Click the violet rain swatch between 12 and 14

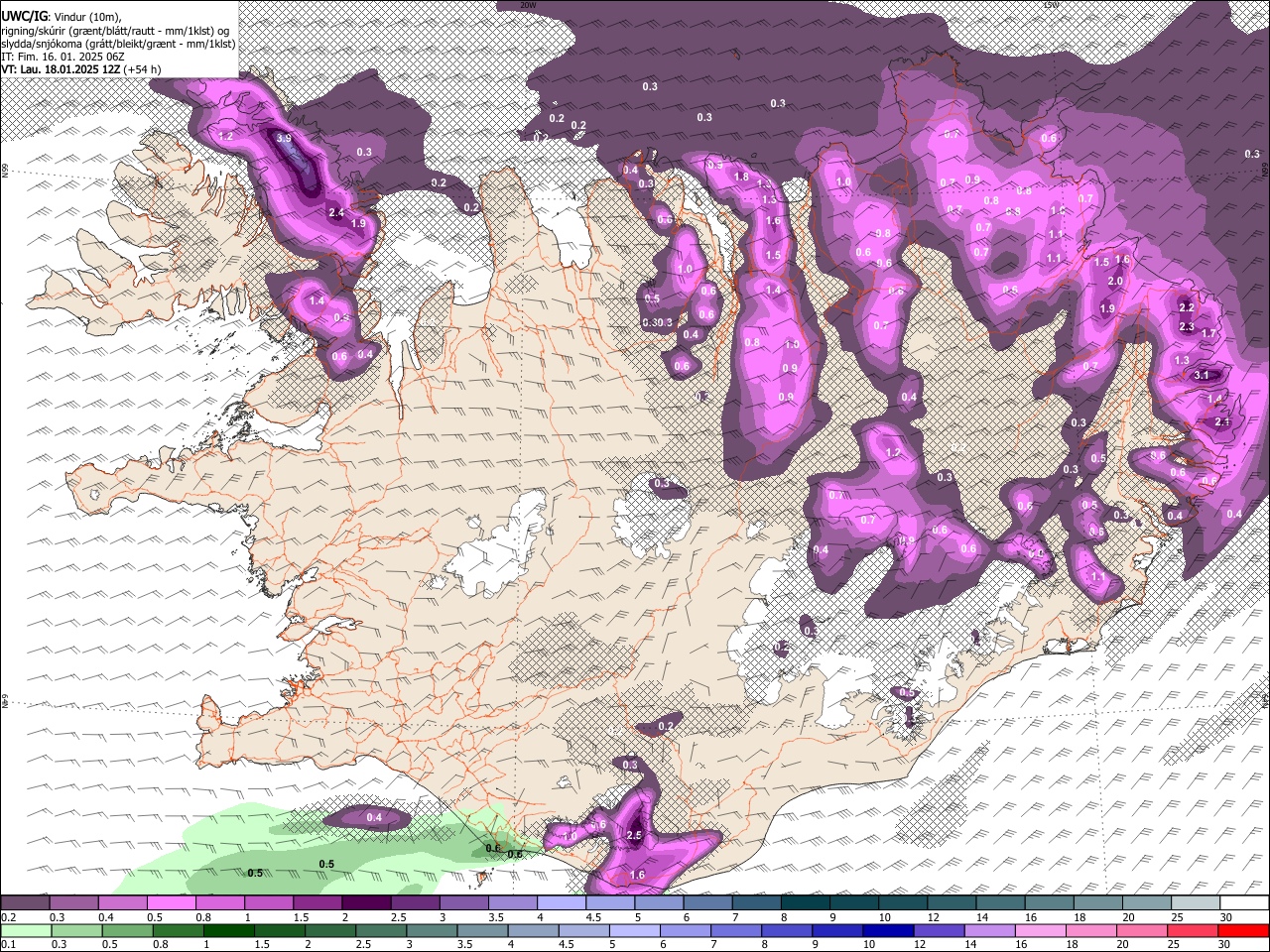click(x=939, y=930)
